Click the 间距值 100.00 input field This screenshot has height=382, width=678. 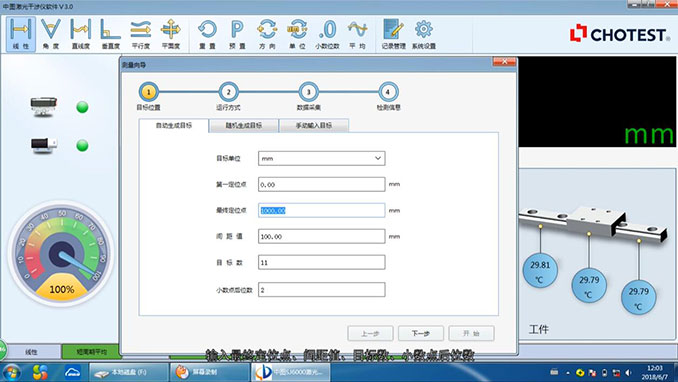(x=321, y=236)
